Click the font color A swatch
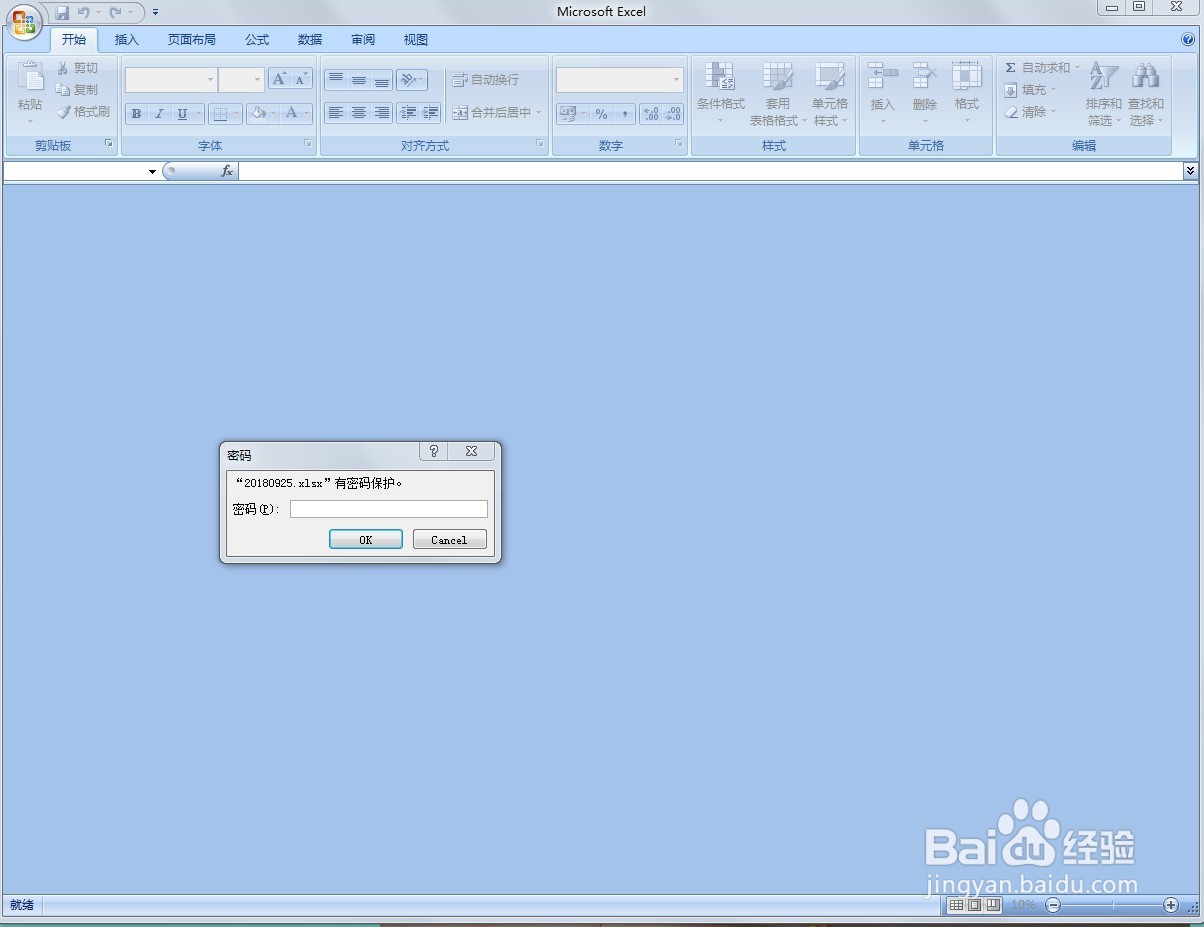This screenshot has height=927, width=1204. point(292,114)
